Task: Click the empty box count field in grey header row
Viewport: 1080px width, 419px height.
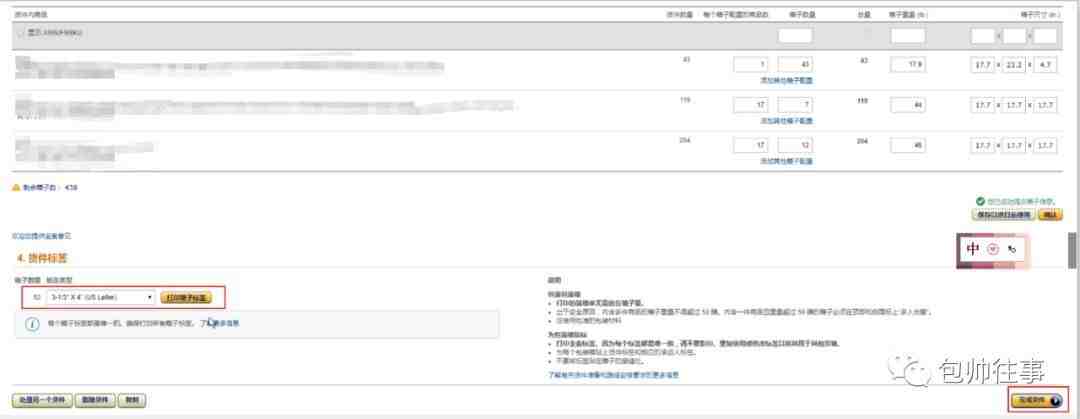Action: point(795,36)
